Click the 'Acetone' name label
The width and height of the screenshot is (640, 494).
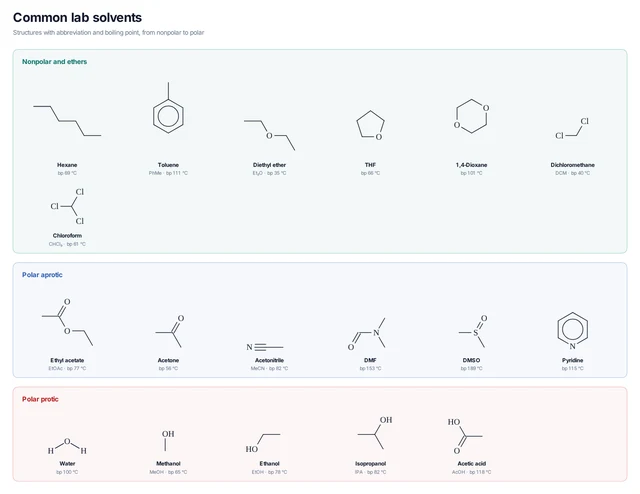pos(168,360)
